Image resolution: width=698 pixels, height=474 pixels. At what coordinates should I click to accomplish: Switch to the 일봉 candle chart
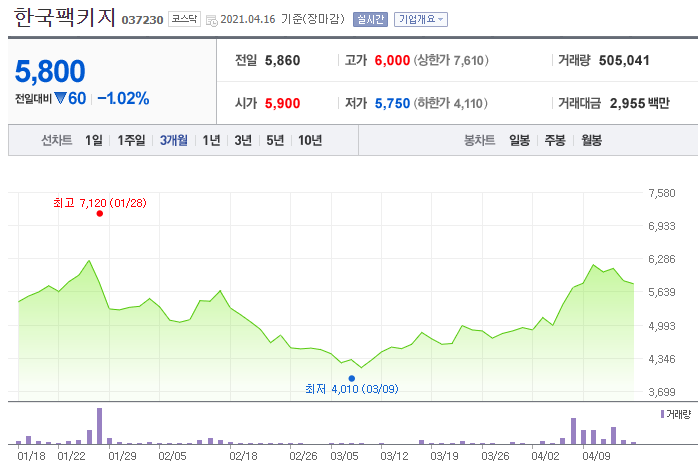point(519,141)
